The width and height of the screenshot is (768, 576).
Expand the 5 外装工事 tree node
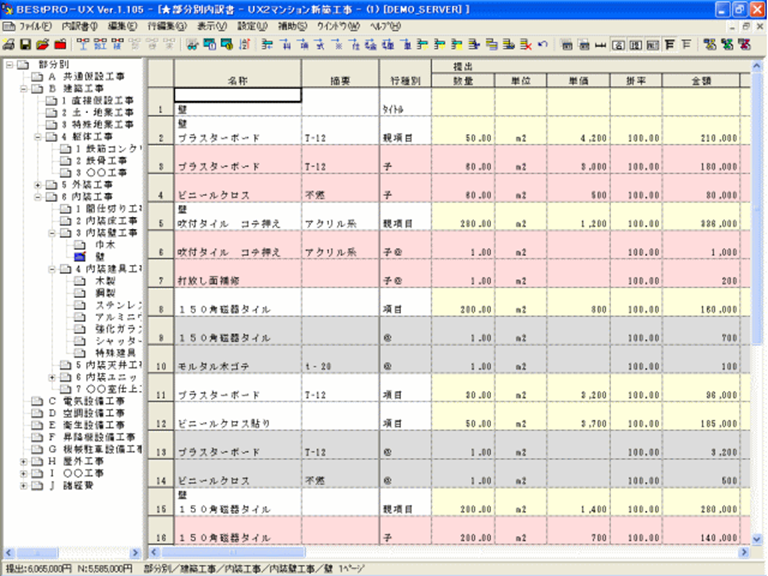(37, 185)
